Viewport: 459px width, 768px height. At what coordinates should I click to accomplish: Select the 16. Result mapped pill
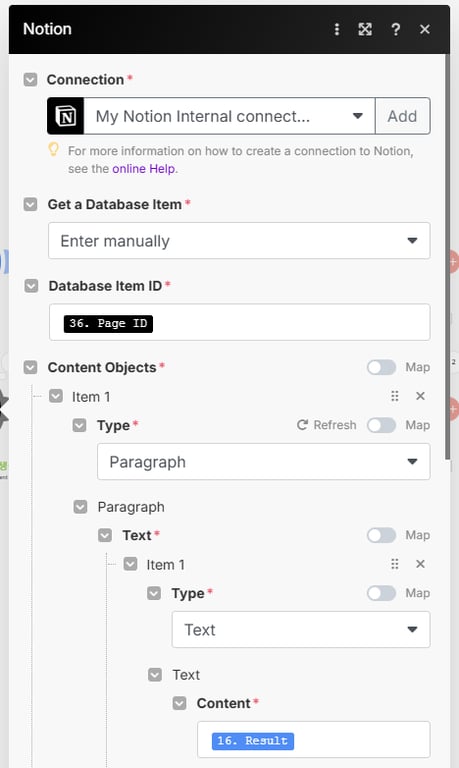click(253, 741)
